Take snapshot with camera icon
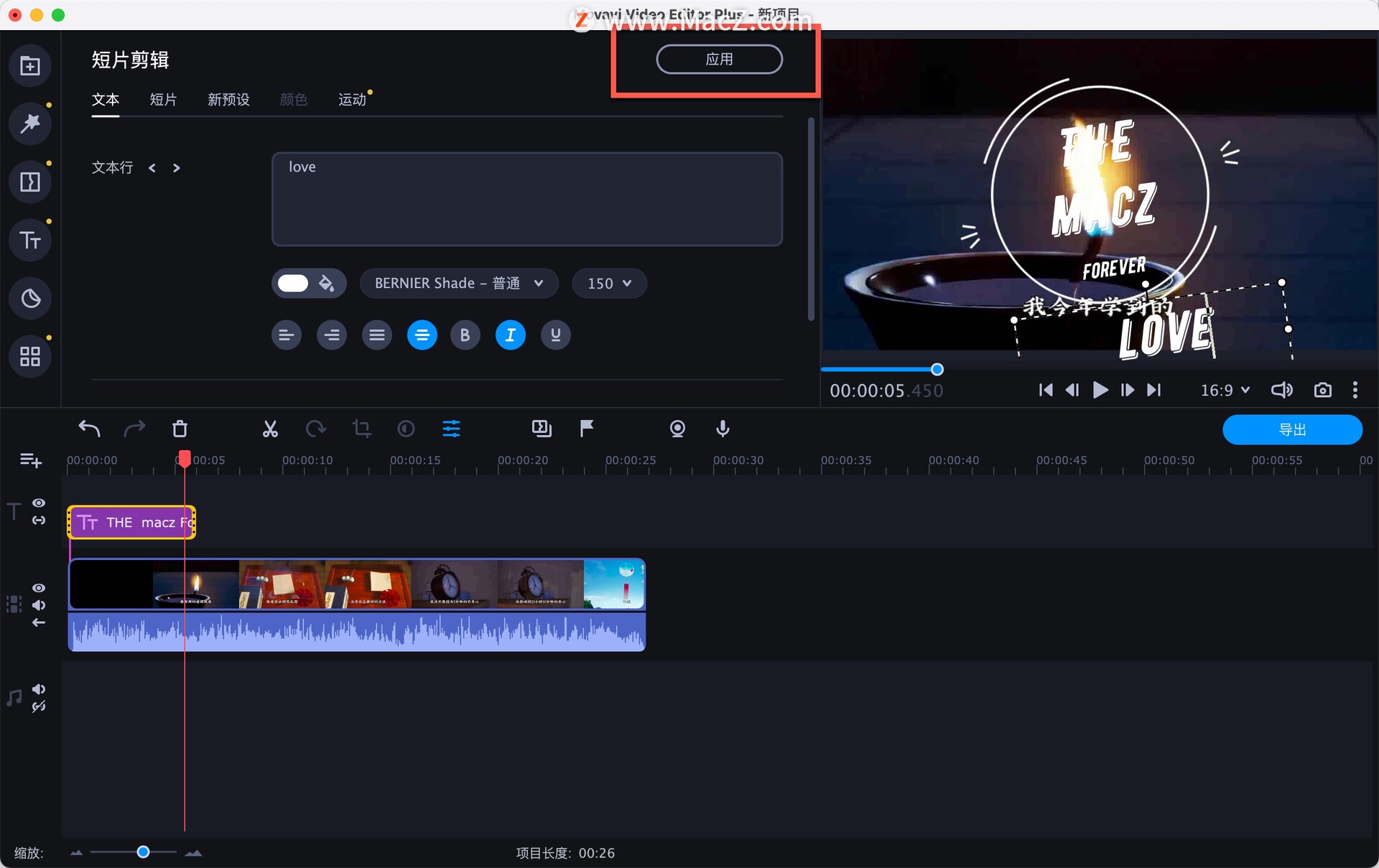 [x=1322, y=390]
